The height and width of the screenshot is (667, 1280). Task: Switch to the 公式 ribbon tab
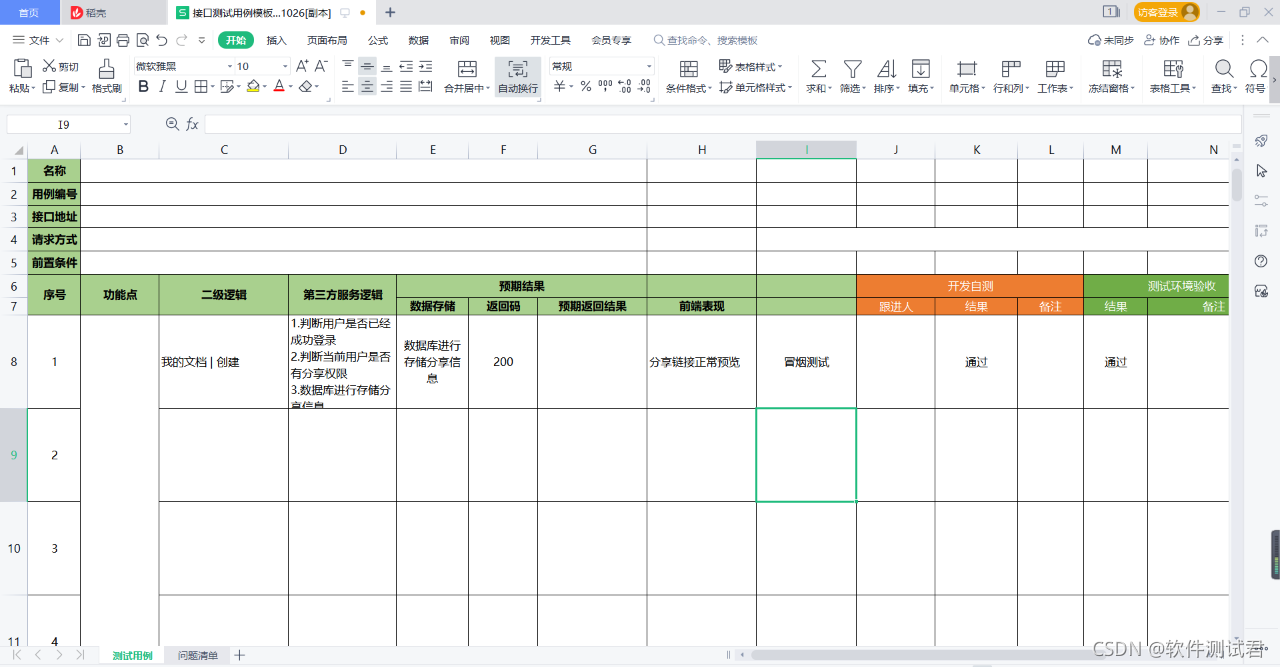[378, 40]
